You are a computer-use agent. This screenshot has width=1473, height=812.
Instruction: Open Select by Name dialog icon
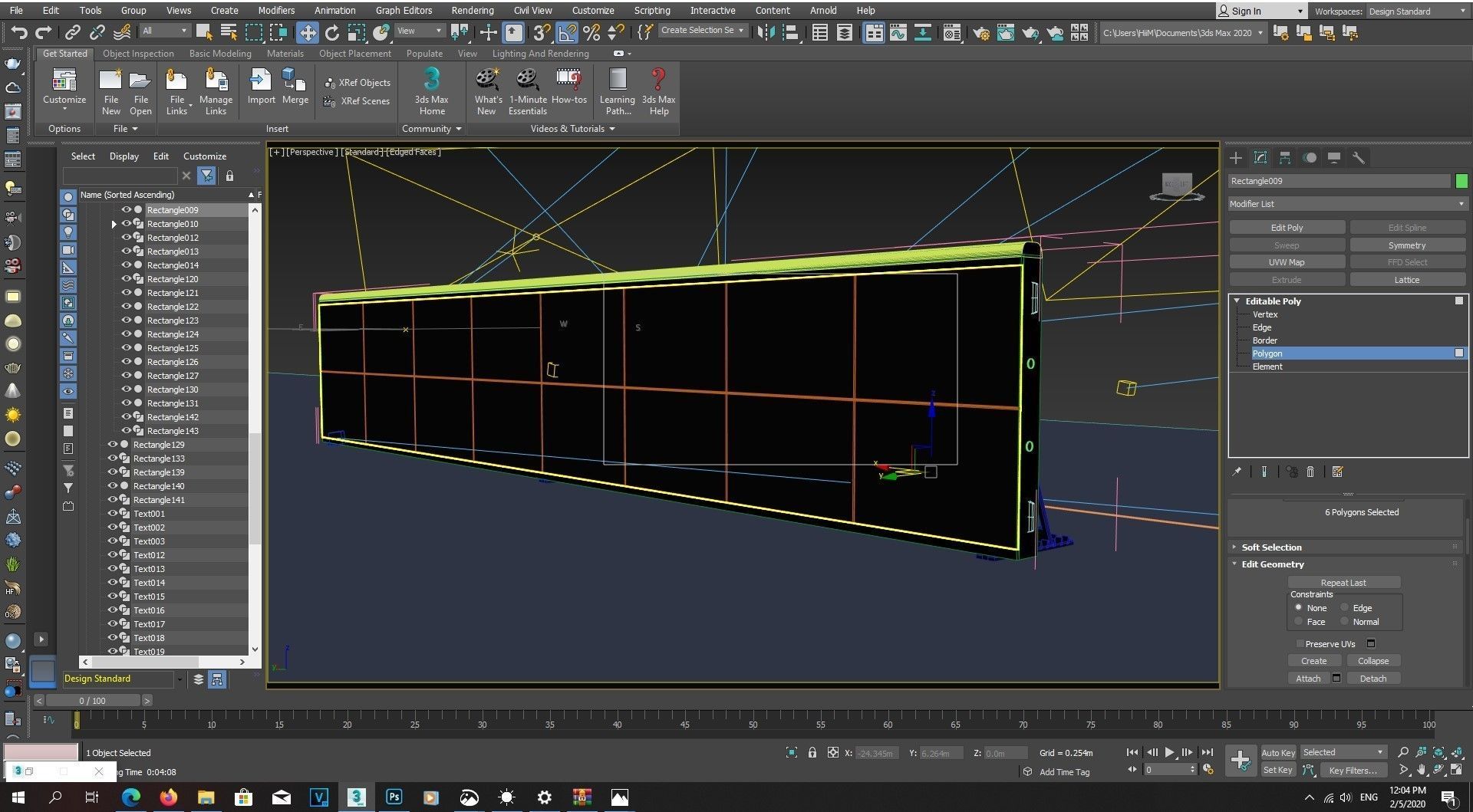(229, 32)
